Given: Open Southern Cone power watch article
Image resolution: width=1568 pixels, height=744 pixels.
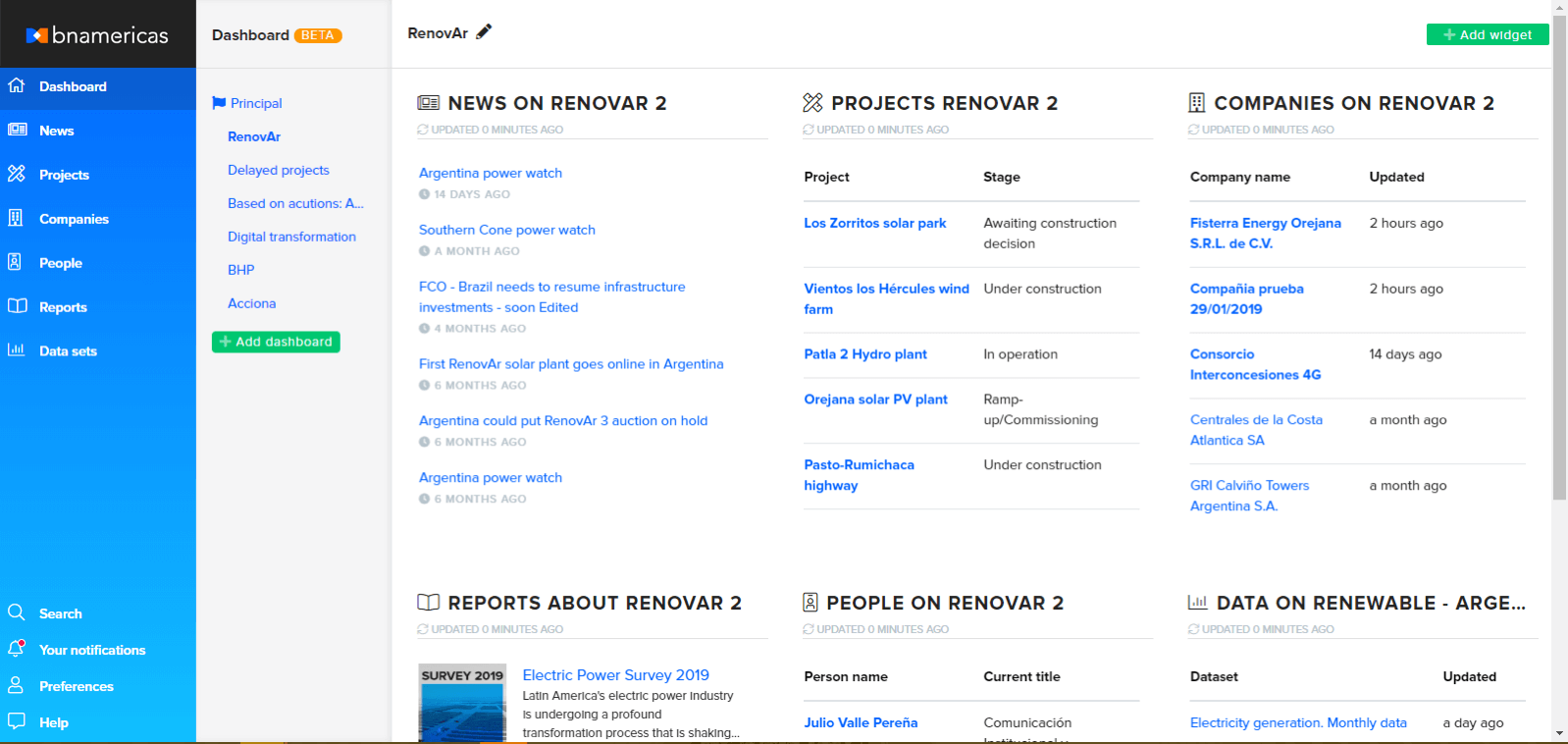Looking at the screenshot, I should (x=507, y=230).
